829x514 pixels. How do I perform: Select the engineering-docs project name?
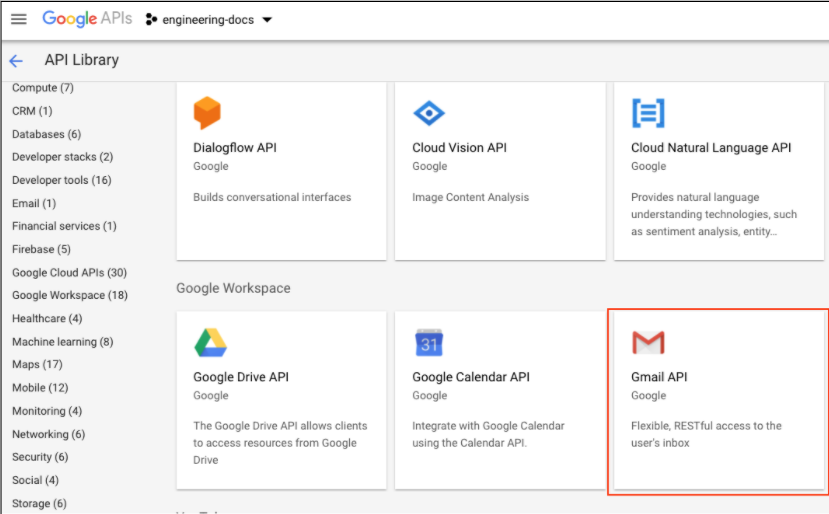coord(208,20)
